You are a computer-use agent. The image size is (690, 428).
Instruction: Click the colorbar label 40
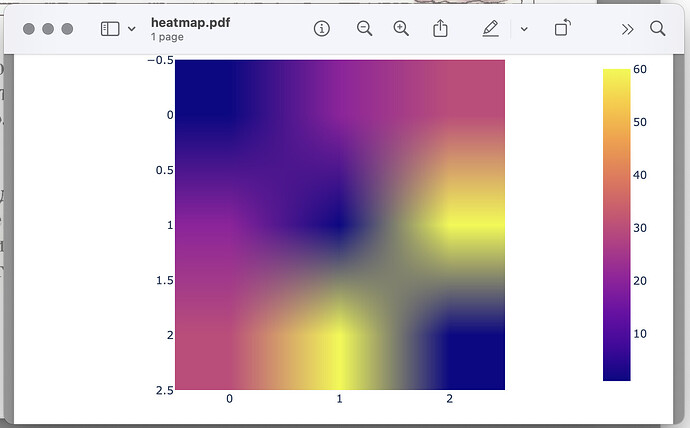coord(640,175)
